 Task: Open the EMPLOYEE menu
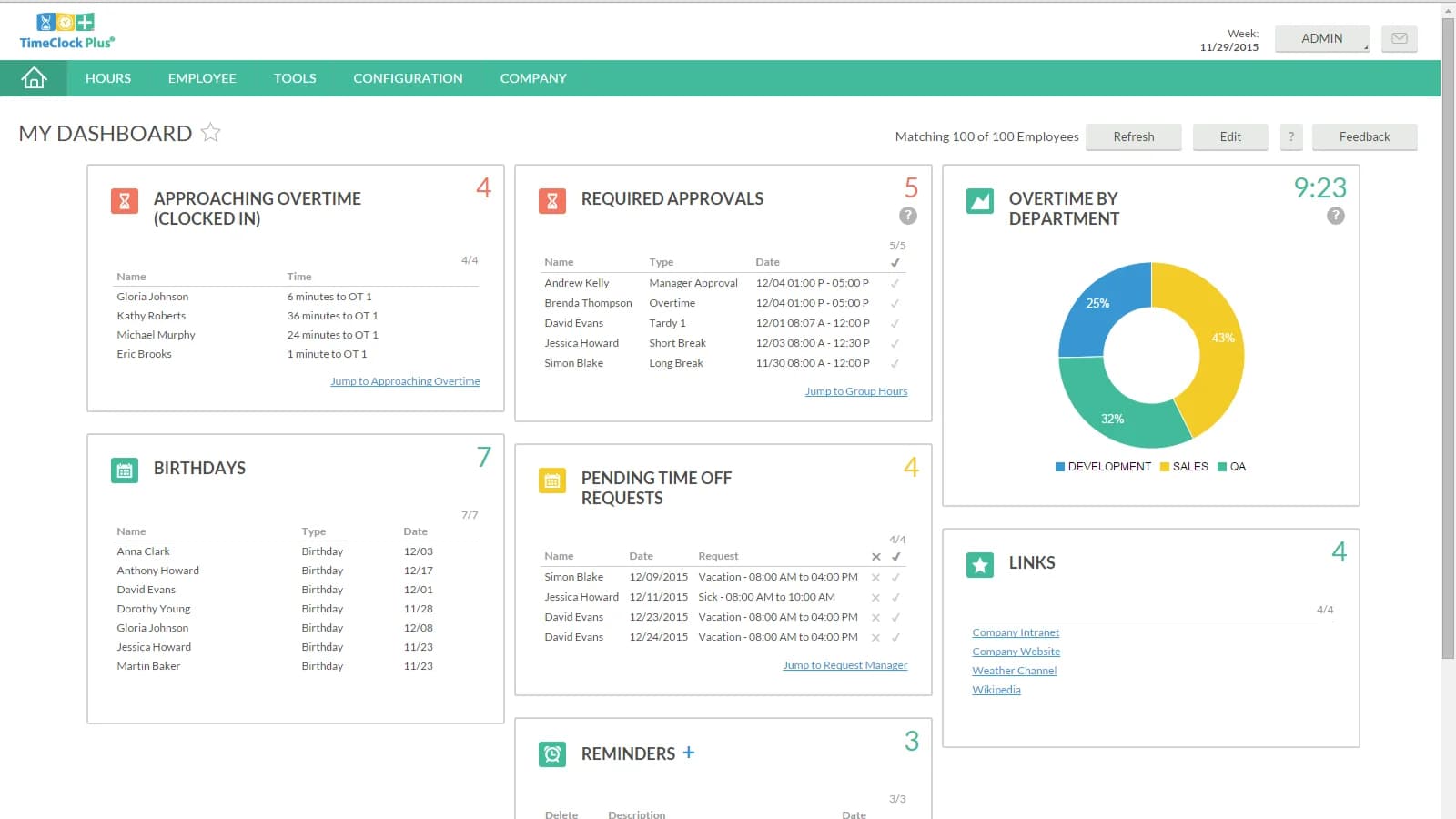pyautogui.click(x=202, y=78)
